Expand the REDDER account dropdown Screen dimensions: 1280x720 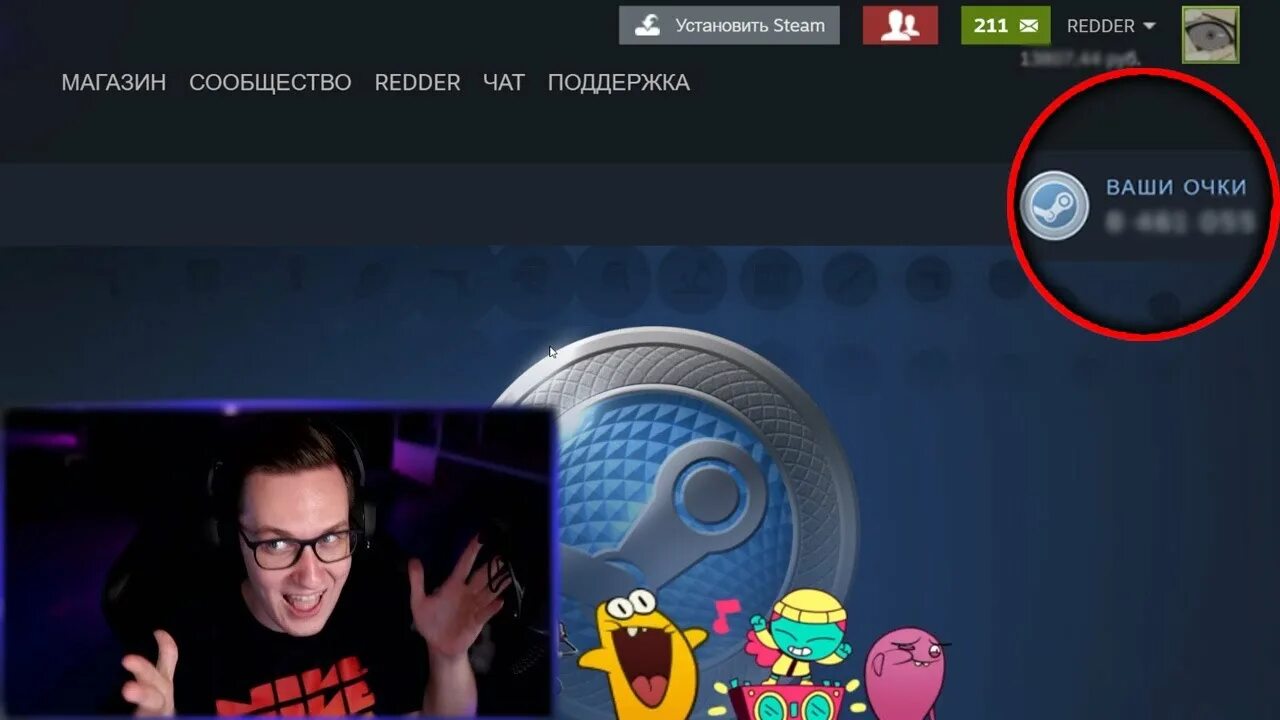[x=1111, y=26]
